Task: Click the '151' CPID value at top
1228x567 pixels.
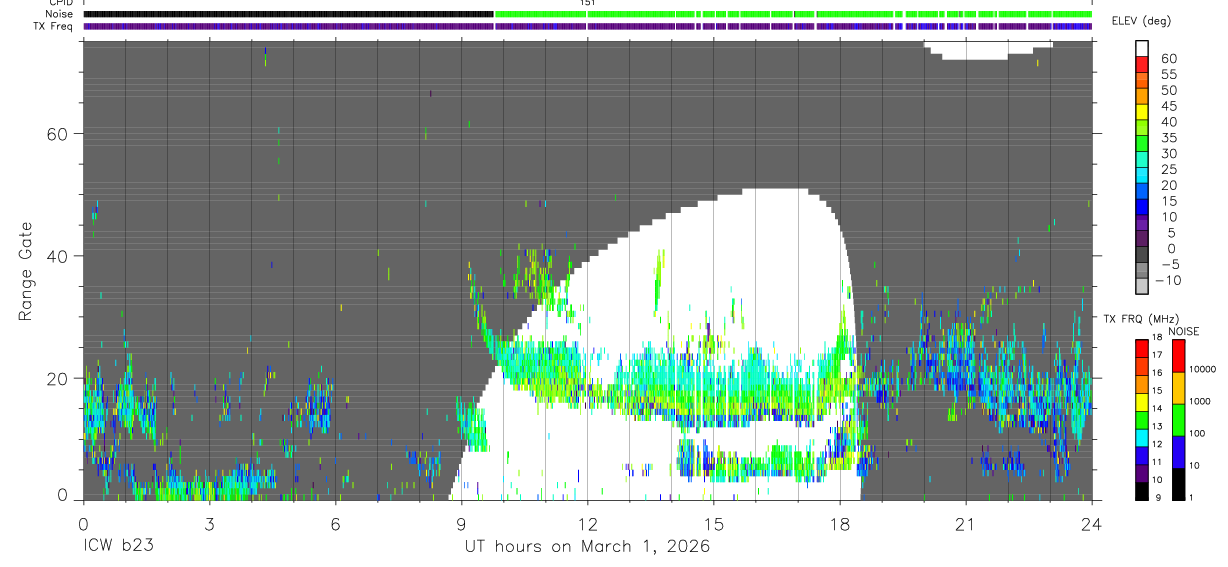Action: coord(588,3)
